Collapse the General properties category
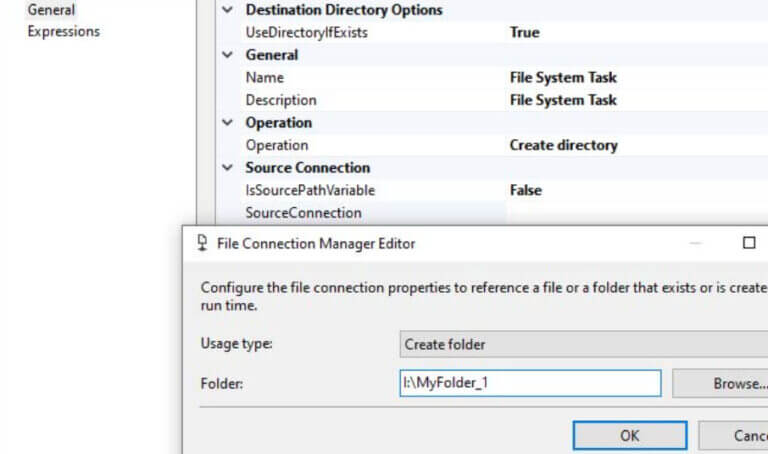 click(227, 55)
